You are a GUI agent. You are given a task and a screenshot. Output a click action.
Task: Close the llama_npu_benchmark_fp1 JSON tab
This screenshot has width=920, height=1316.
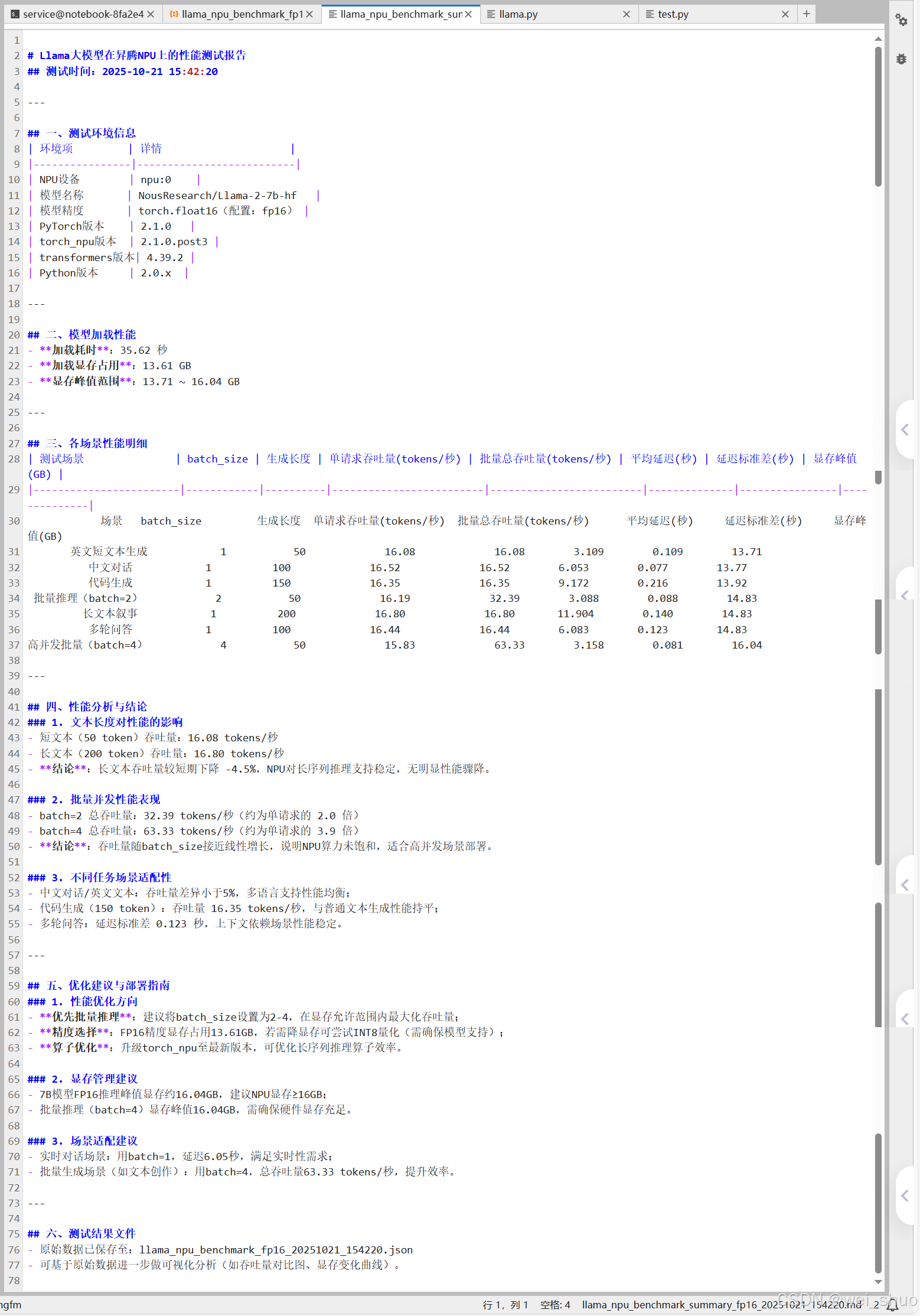pos(309,14)
